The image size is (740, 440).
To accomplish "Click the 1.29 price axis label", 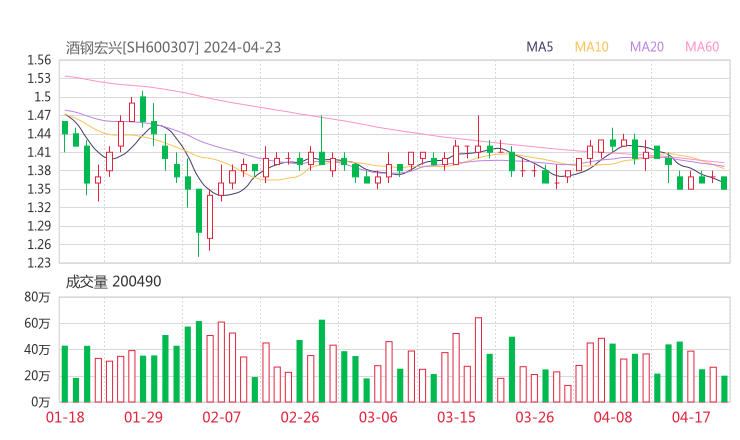I will (x=39, y=226).
